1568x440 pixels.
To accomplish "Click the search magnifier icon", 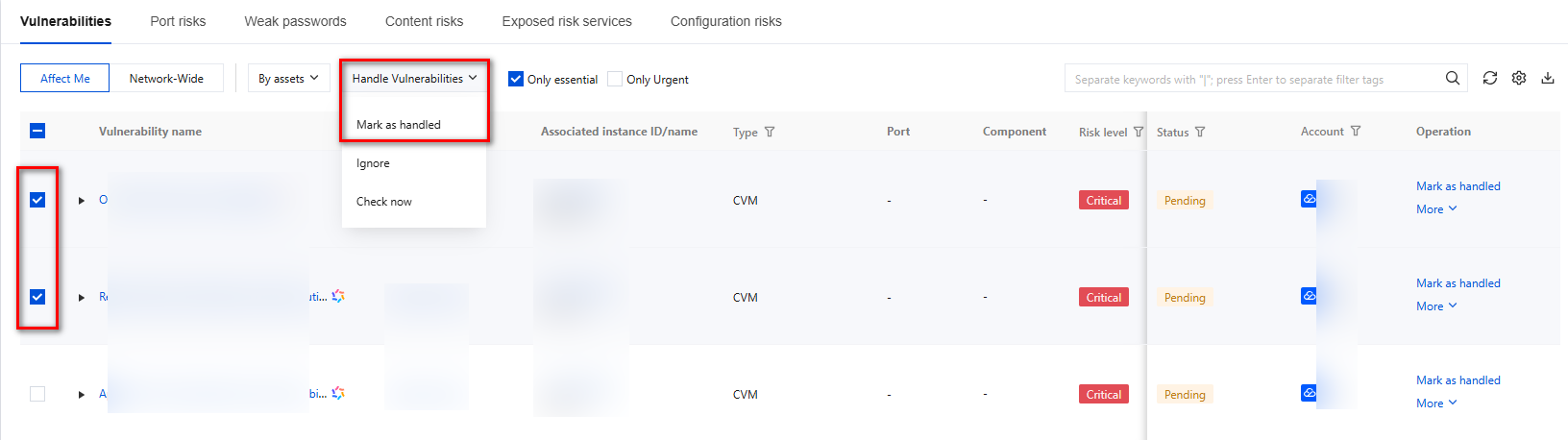I will coord(1453,78).
